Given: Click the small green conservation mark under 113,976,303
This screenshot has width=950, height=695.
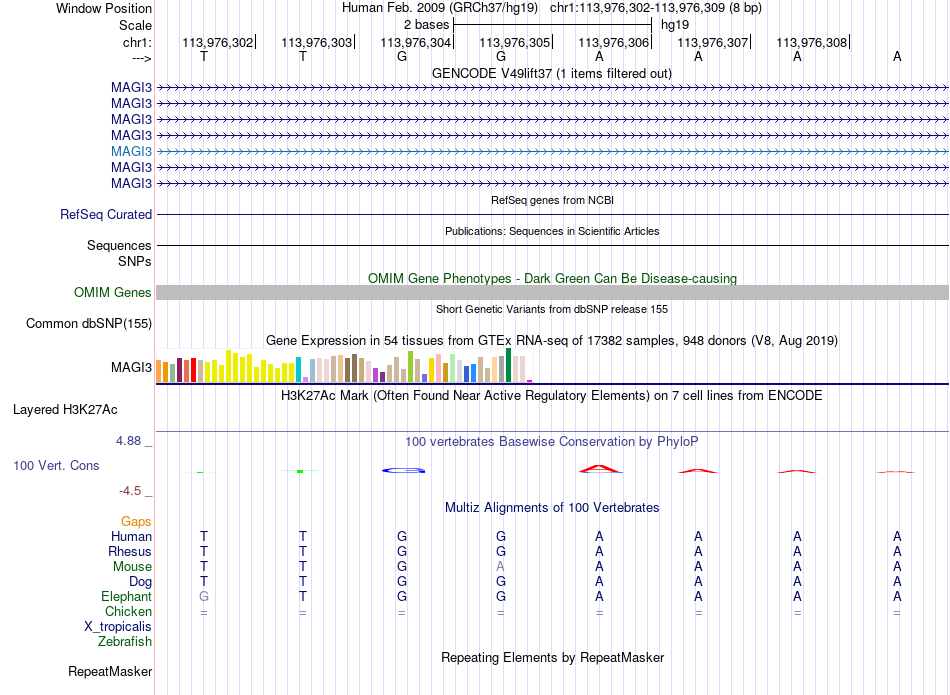Looking at the screenshot, I should pyautogui.click(x=300, y=471).
